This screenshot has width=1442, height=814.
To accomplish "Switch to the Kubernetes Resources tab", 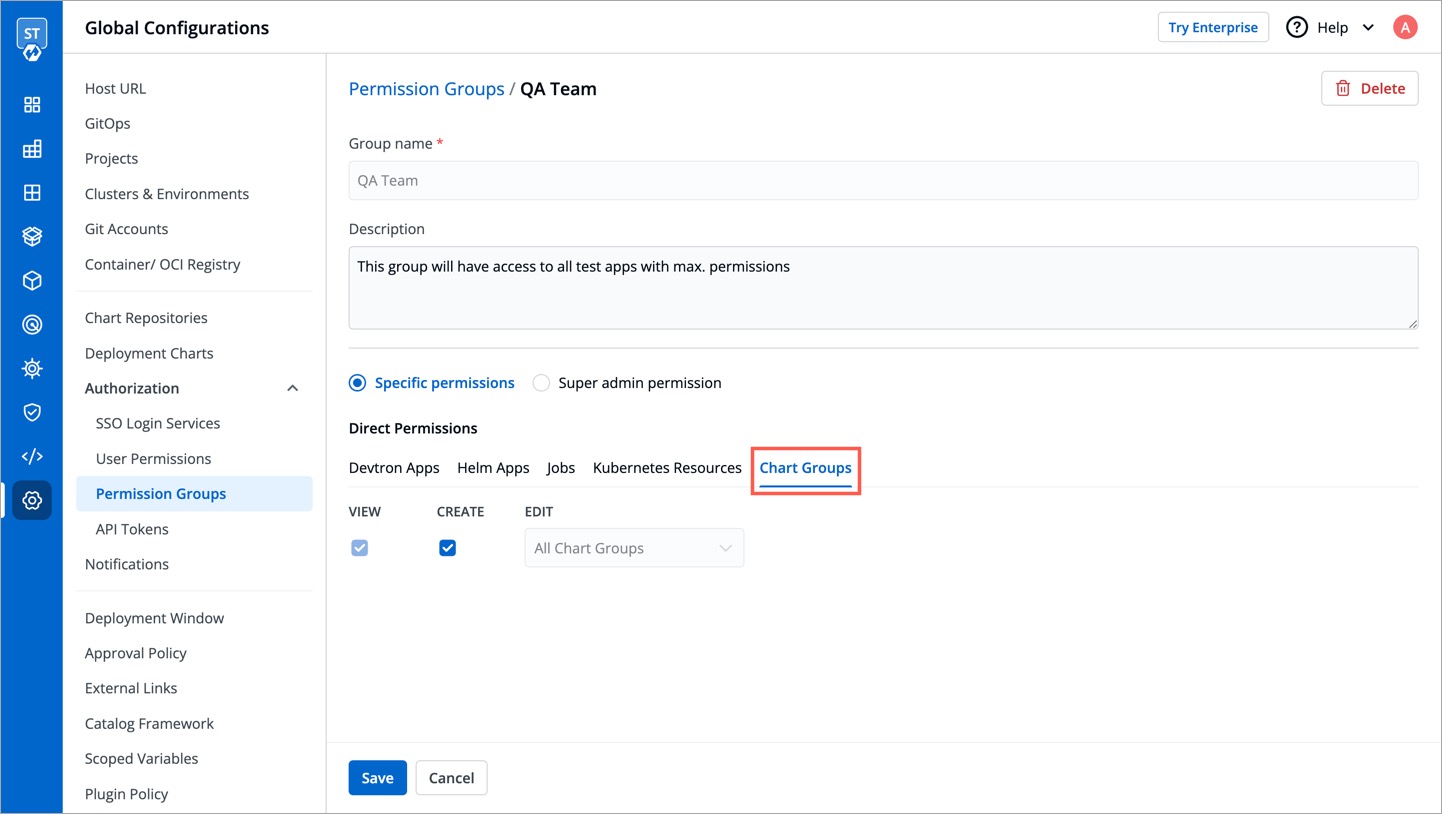I will [667, 468].
